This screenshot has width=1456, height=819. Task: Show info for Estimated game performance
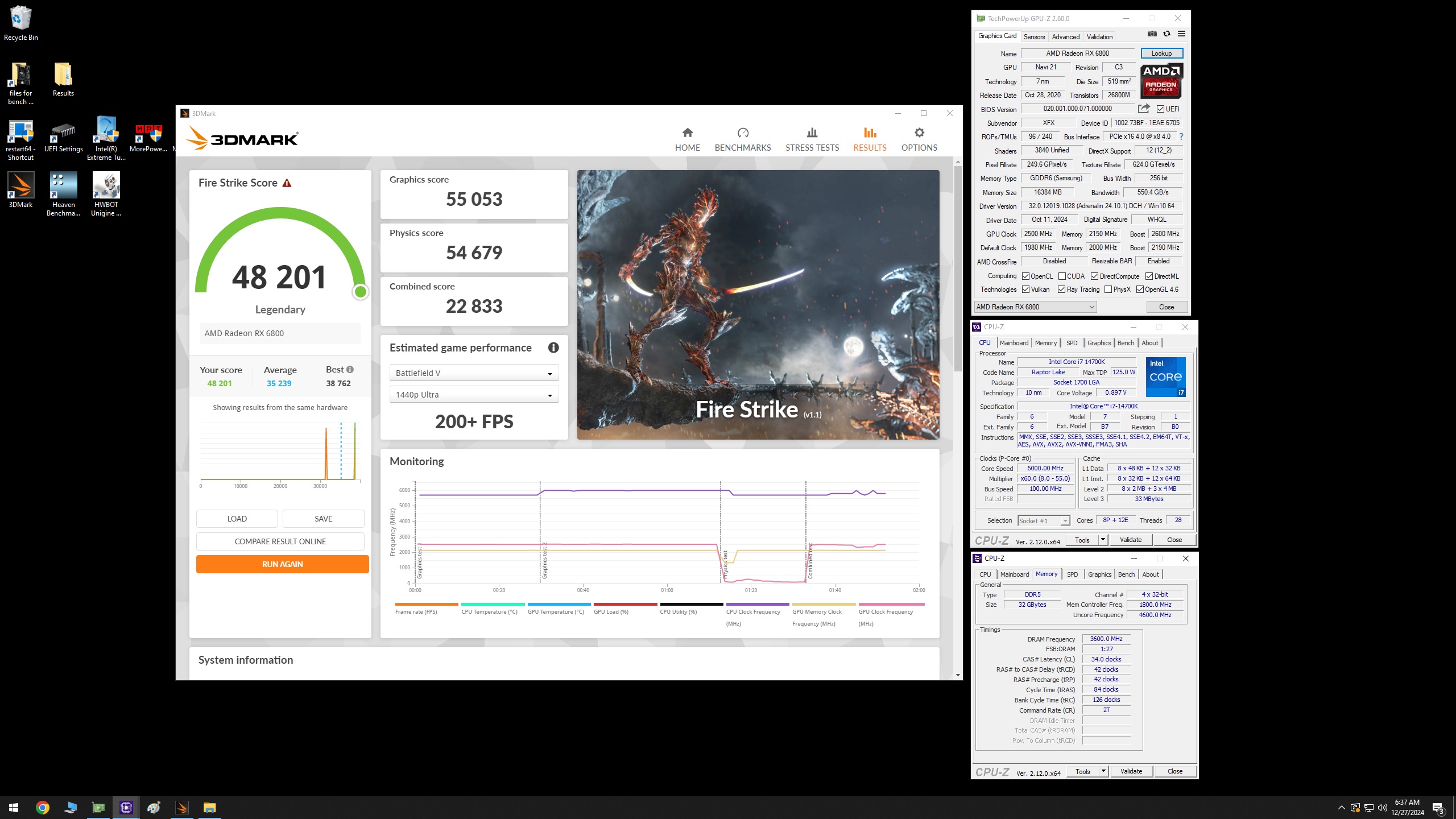pyautogui.click(x=553, y=348)
